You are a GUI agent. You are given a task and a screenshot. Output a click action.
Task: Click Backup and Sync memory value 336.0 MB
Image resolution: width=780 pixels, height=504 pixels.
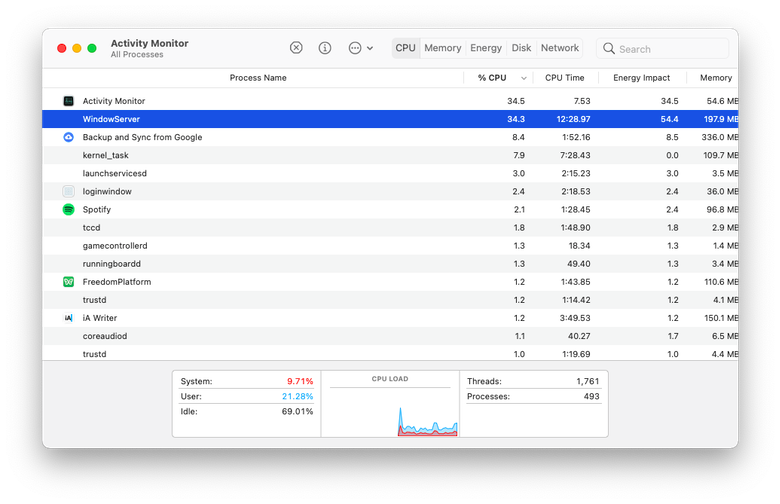point(719,137)
